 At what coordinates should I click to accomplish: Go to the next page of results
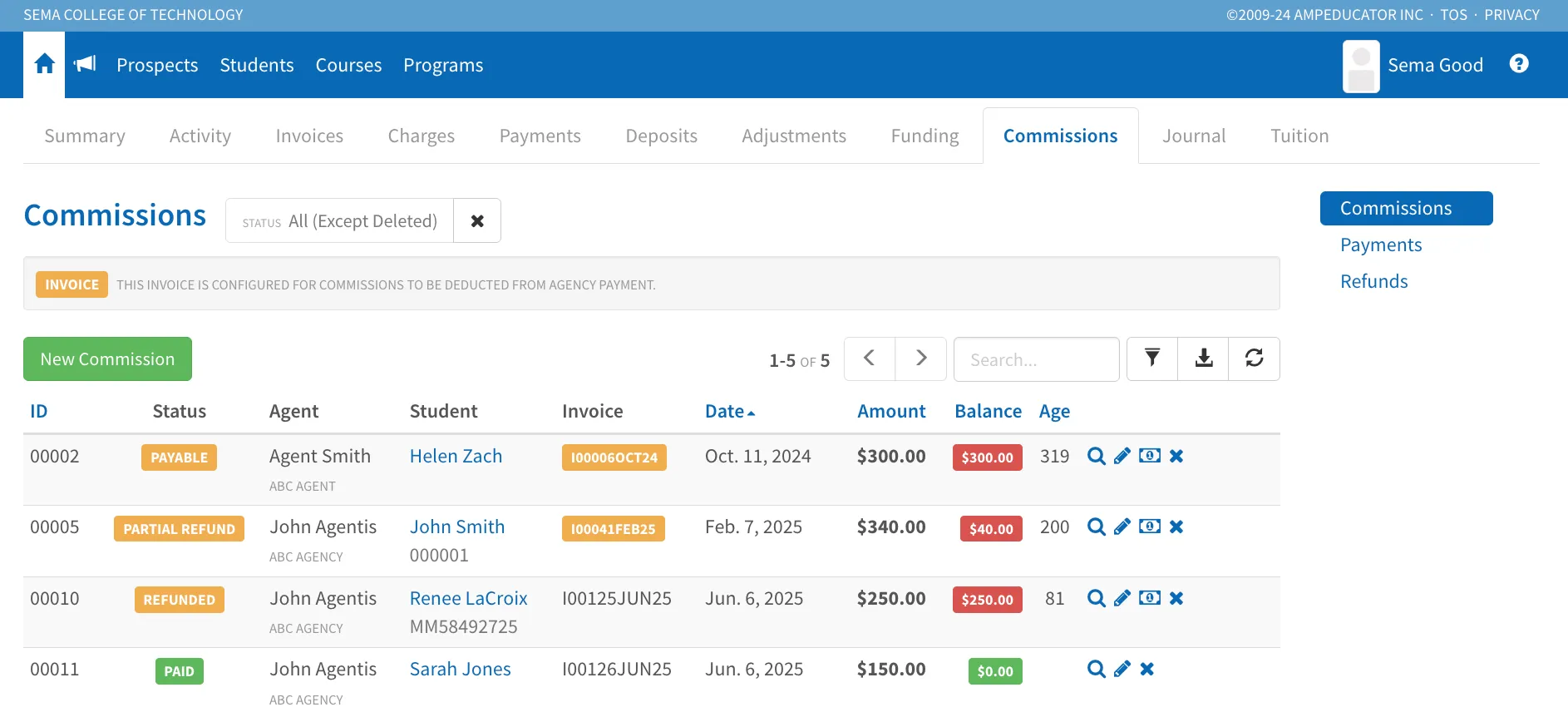[x=921, y=358]
